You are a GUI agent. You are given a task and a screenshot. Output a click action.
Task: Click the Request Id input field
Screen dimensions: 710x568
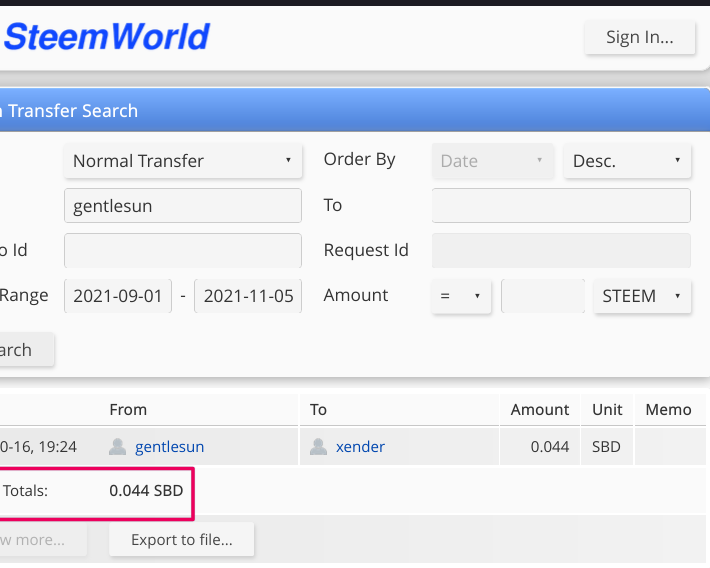pos(561,250)
